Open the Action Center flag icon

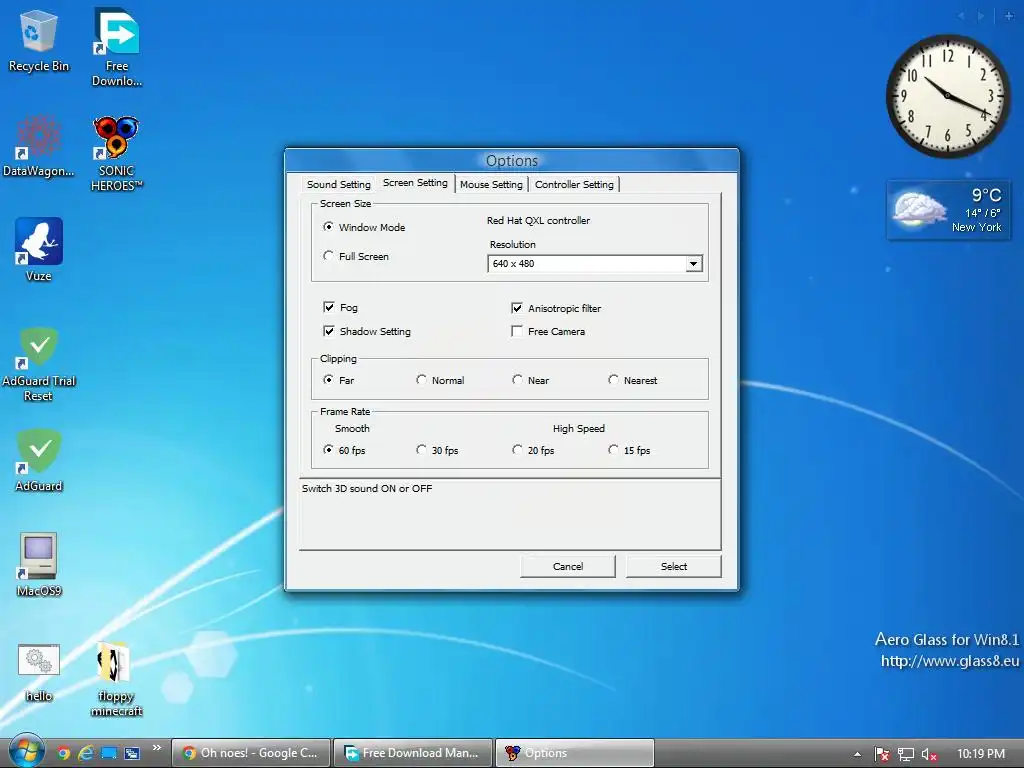point(882,754)
